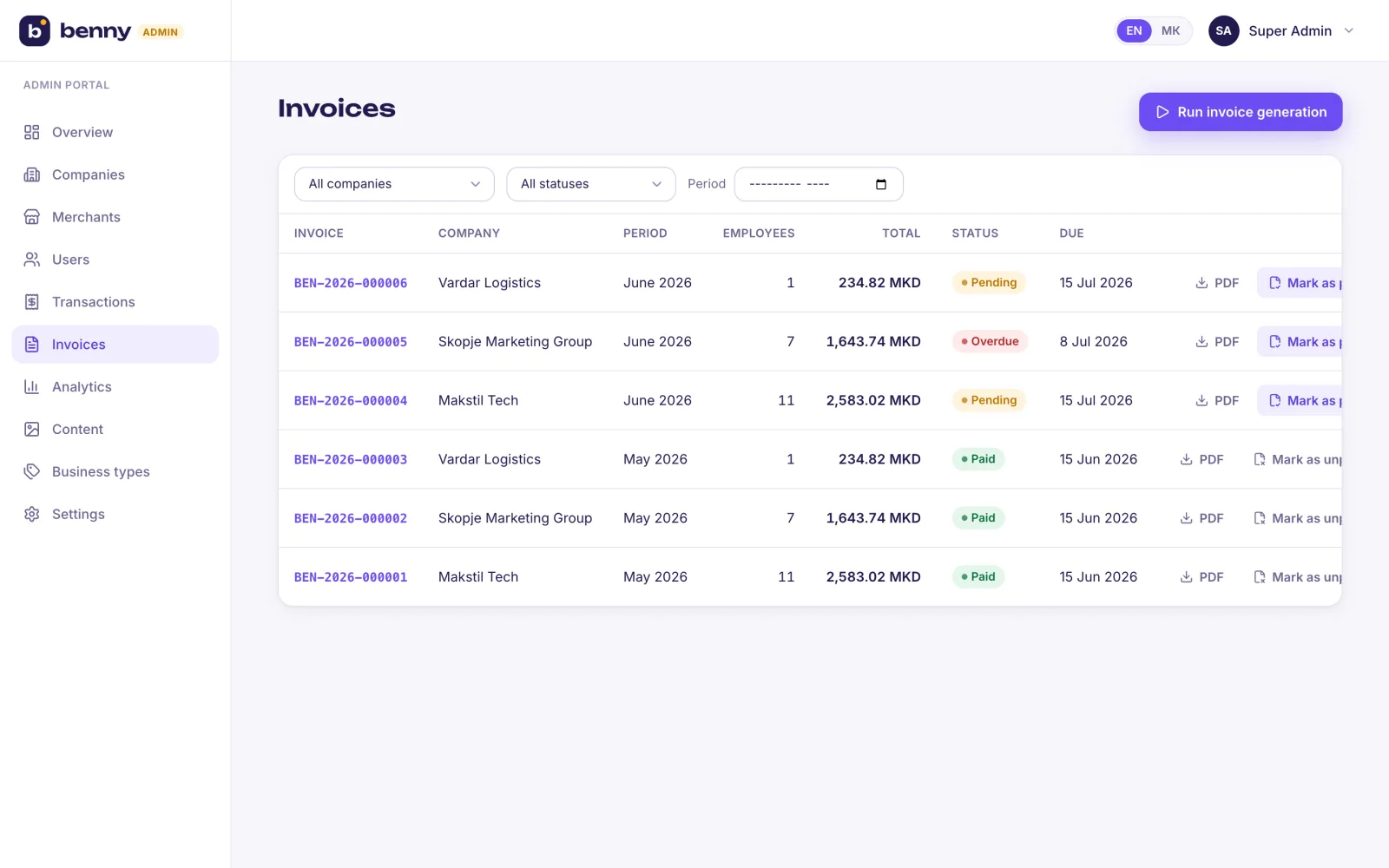This screenshot has width=1389, height=868.
Task: Click the play icon on Run invoice generation
Action: (1162, 112)
